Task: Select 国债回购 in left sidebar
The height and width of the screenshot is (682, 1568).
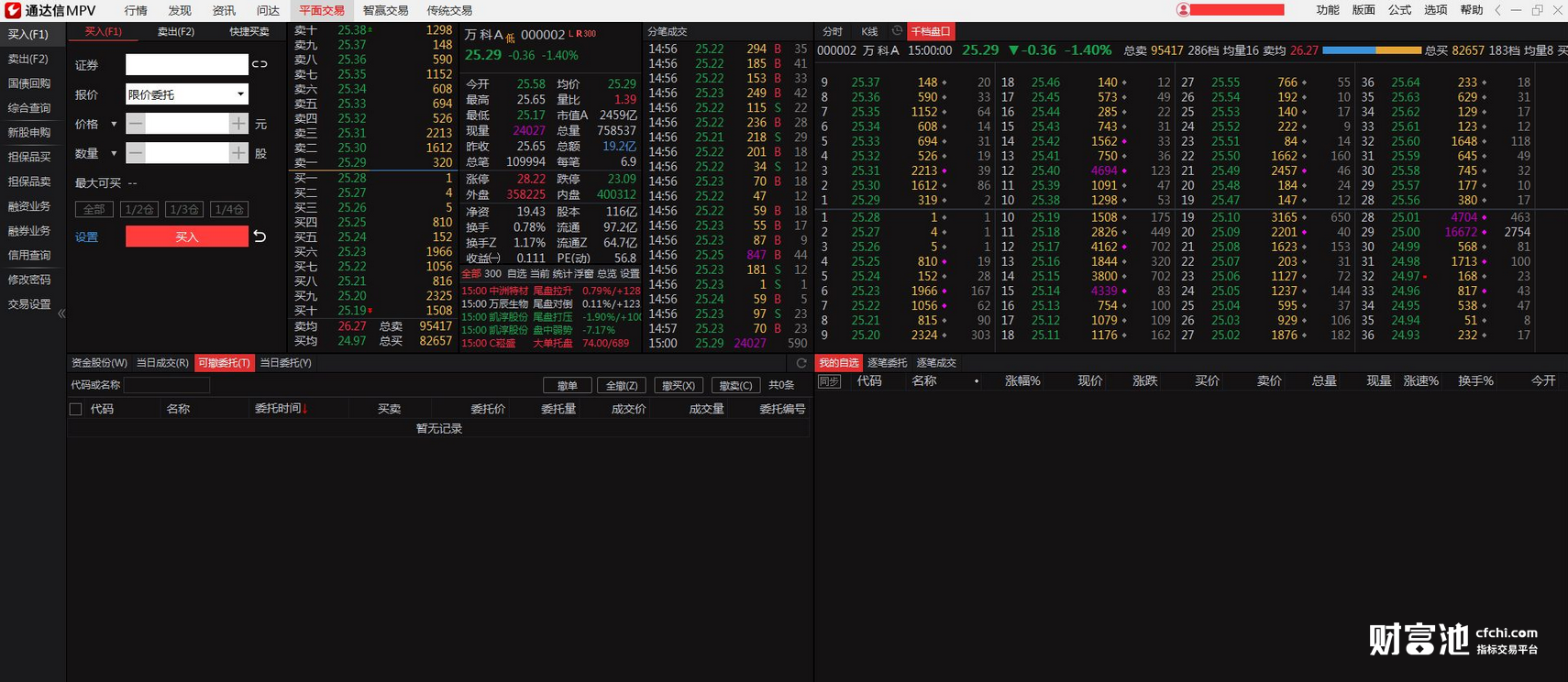Action: pyautogui.click(x=29, y=83)
